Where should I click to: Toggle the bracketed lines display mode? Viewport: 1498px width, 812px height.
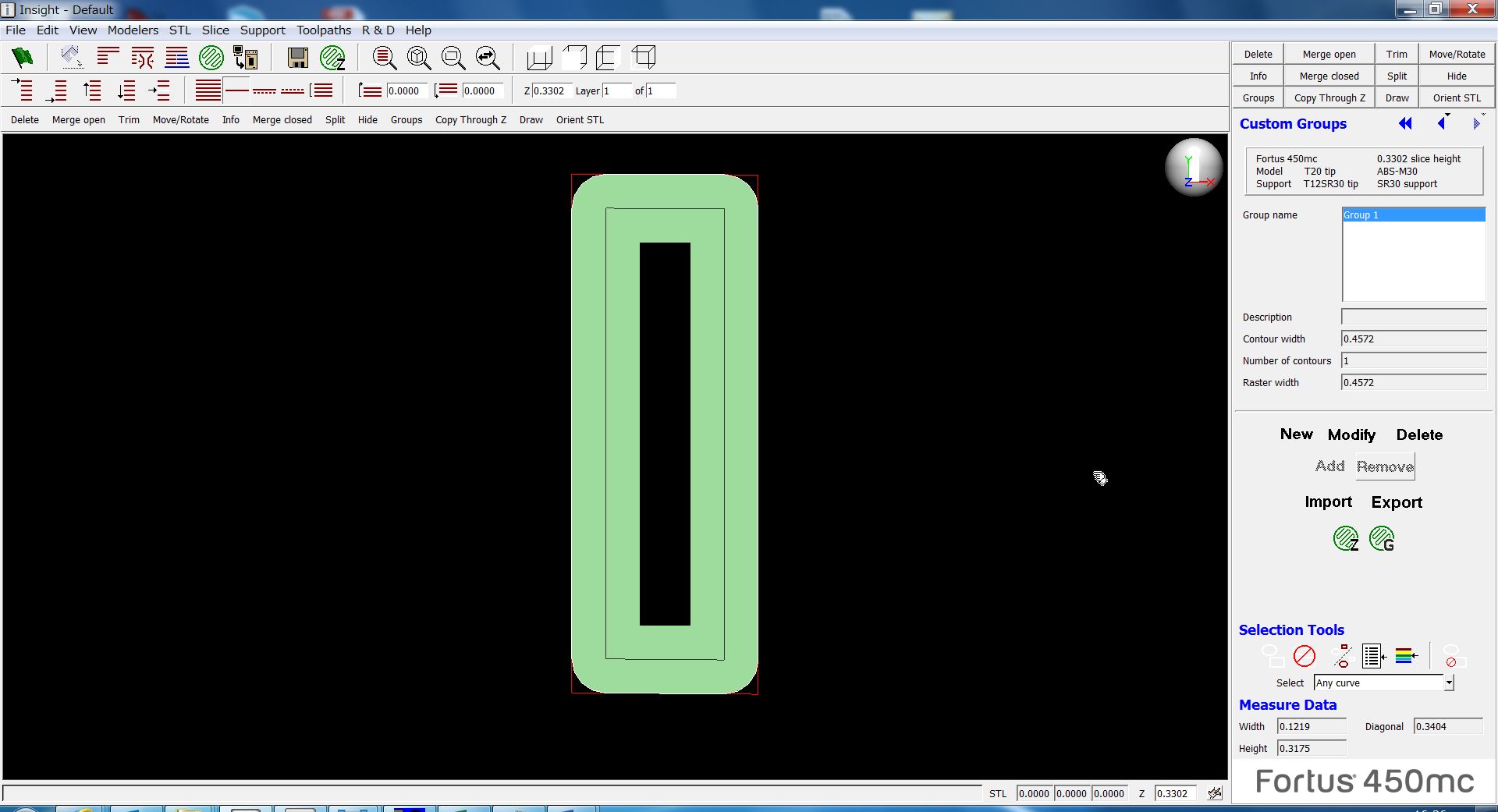tap(321, 90)
